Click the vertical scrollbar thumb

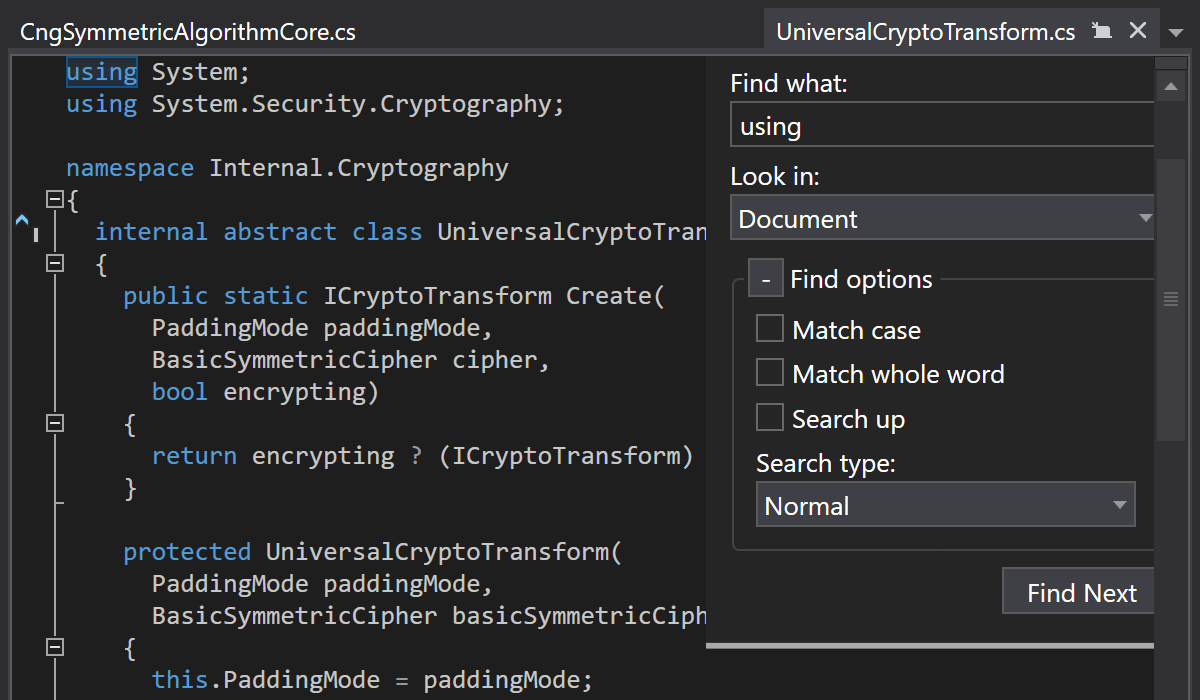pos(1170,298)
